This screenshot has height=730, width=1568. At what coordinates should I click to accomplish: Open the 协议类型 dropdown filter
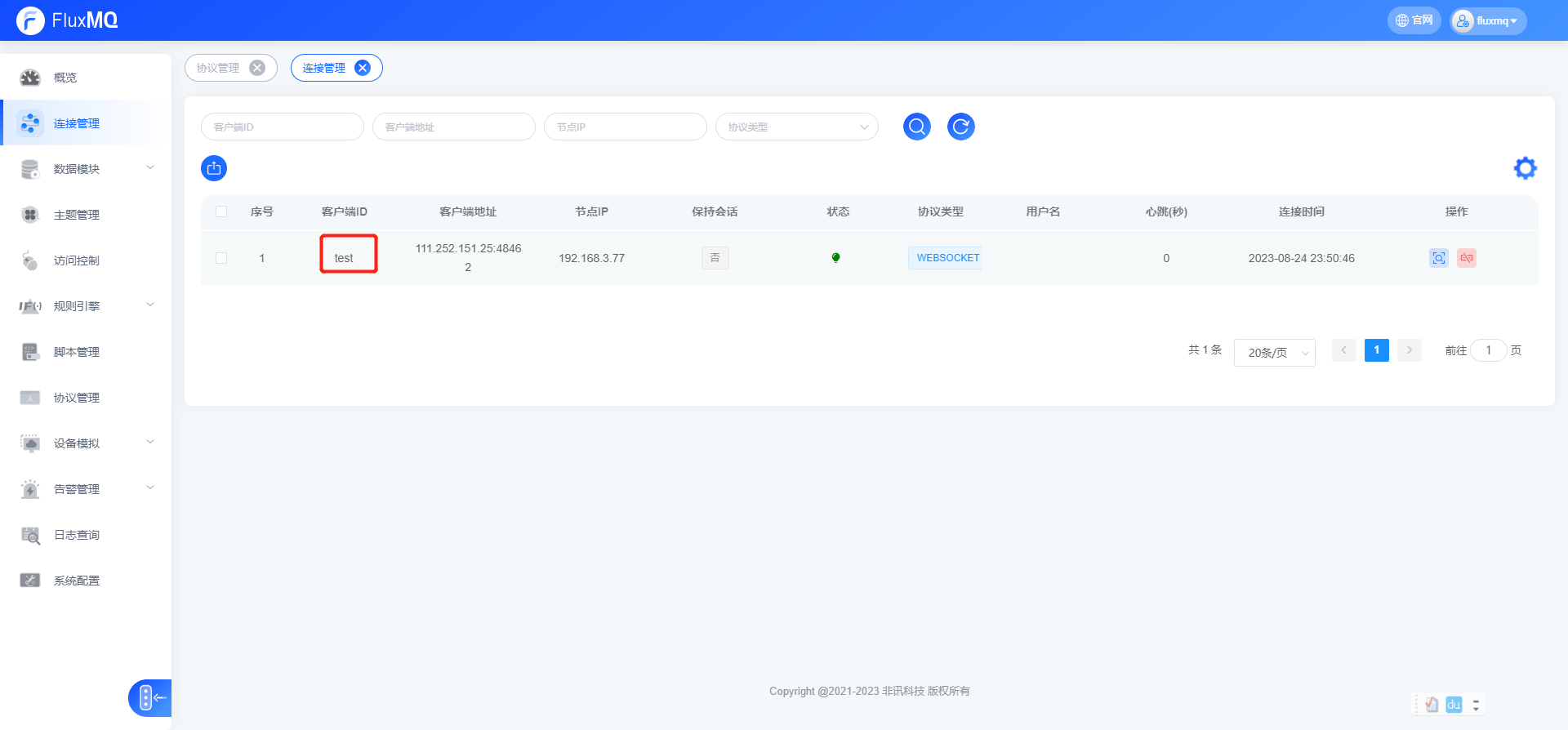click(796, 127)
